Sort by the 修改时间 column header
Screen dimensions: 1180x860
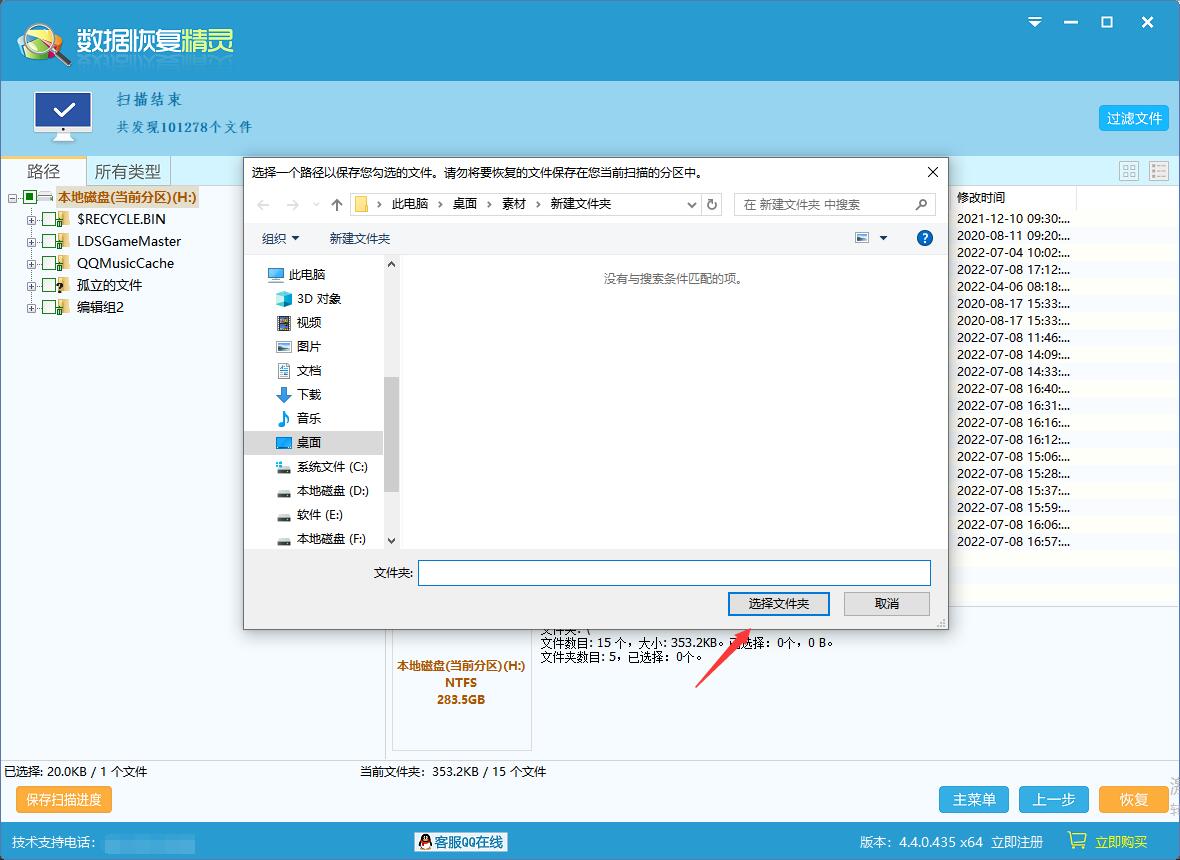point(981,197)
